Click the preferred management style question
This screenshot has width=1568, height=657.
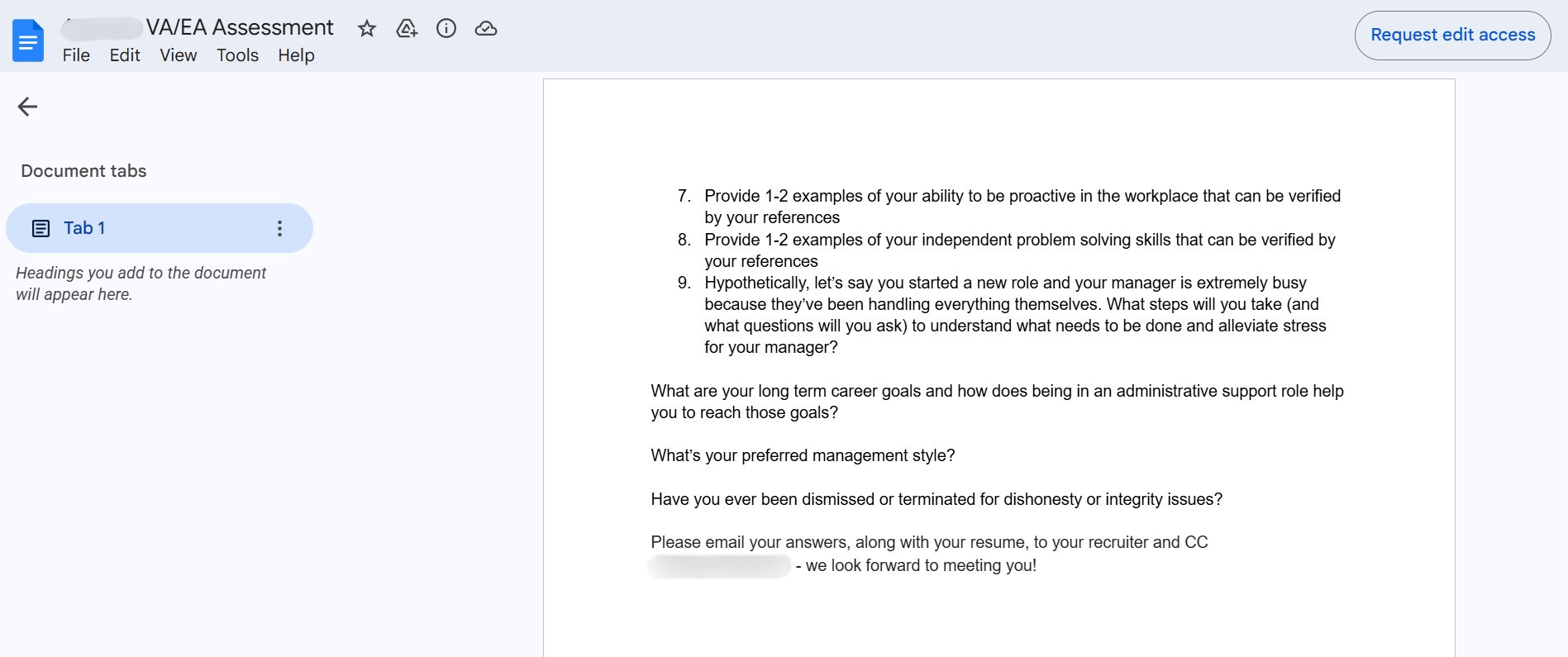pyautogui.click(x=803, y=456)
